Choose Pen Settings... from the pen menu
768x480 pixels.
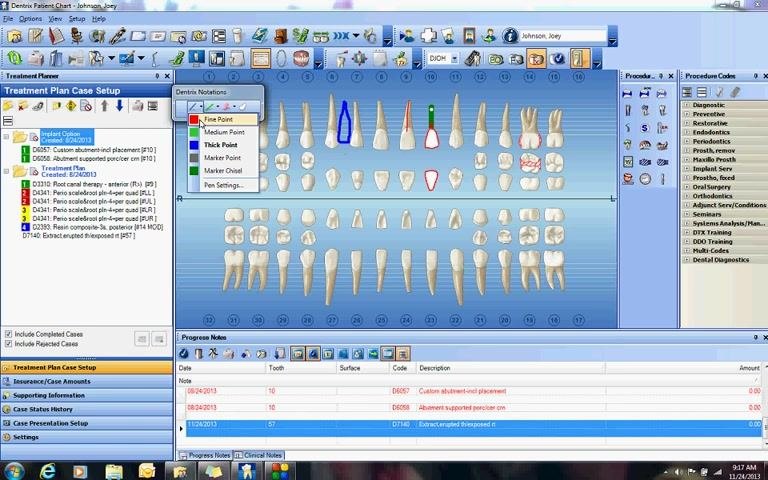click(223, 185)
